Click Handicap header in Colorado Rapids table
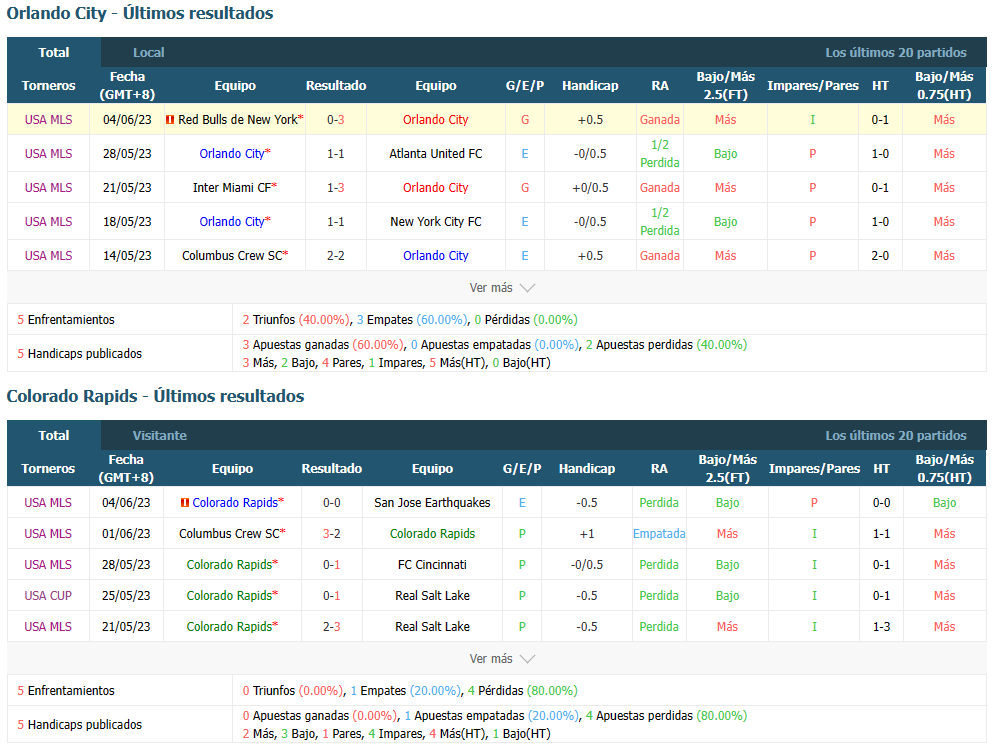Image resolution: width=994 pixels, height=747 pixels. 586,469
